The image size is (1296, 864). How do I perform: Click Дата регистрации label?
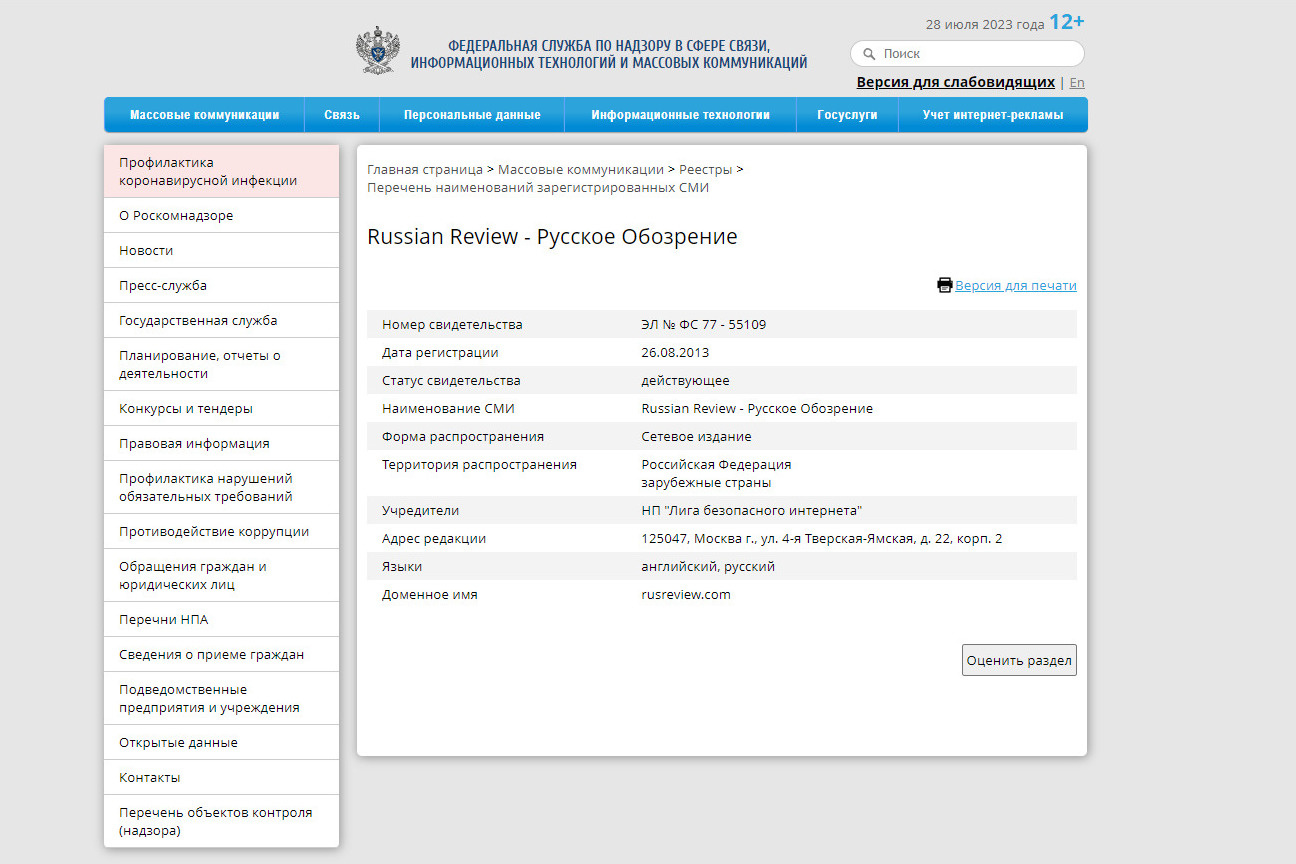tap(440, 352)
